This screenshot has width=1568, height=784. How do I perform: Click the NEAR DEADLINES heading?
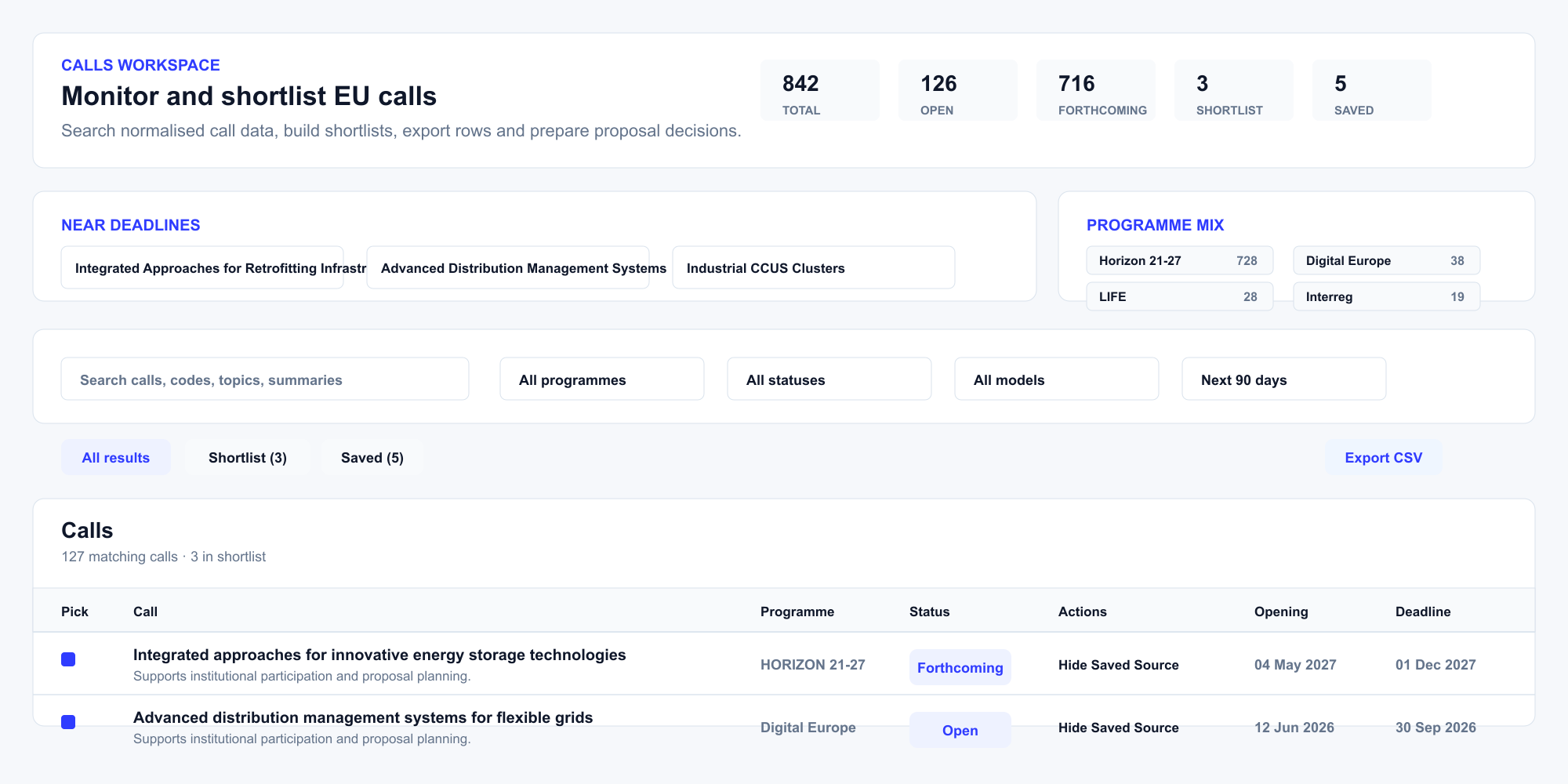click(131, 225)
